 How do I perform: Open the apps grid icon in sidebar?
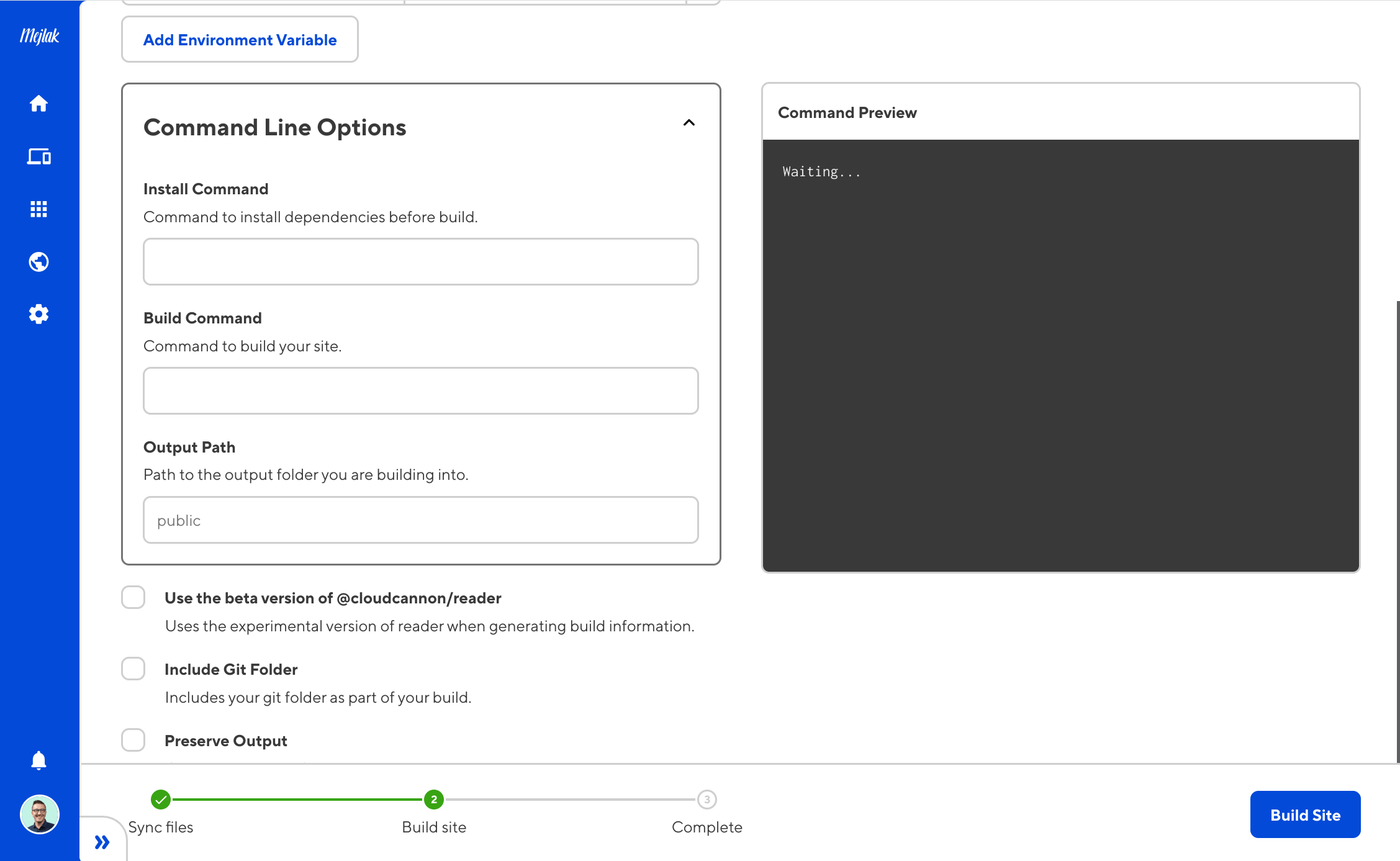[x=38, y=209]
